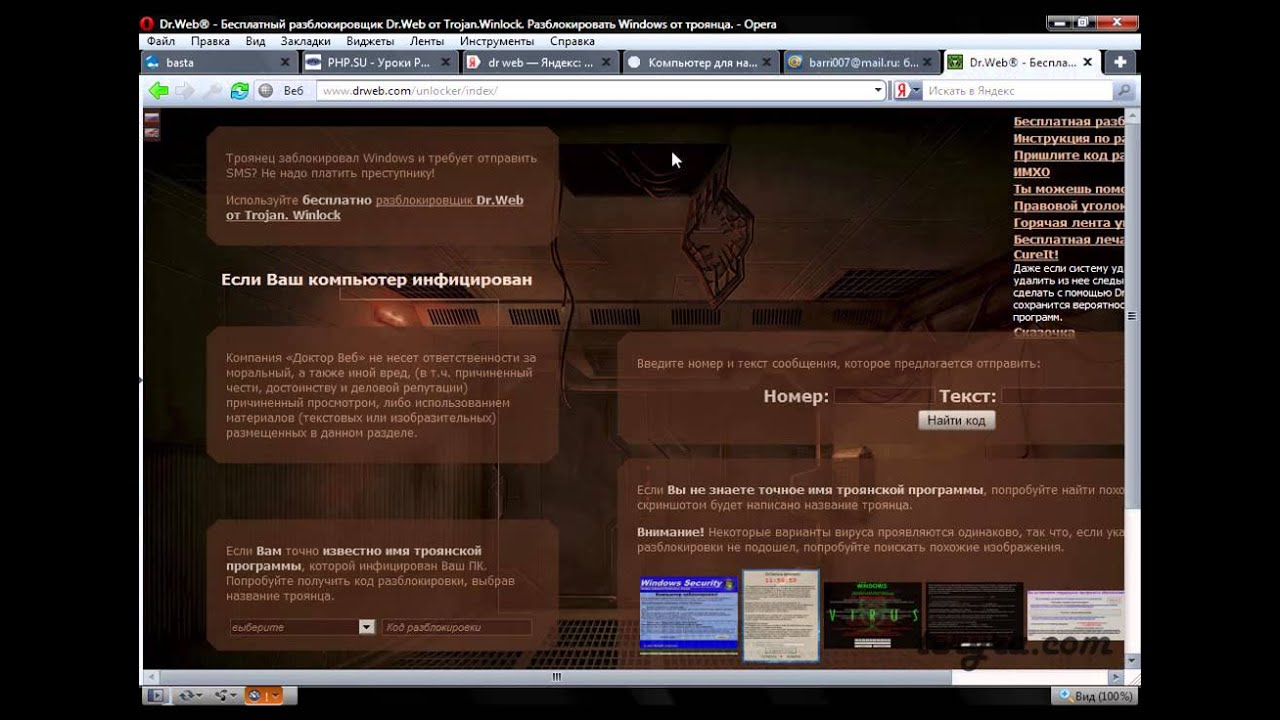Screen dimensions: 1280x720
Task: Click the grey Forward arrow
Action: 185,90
